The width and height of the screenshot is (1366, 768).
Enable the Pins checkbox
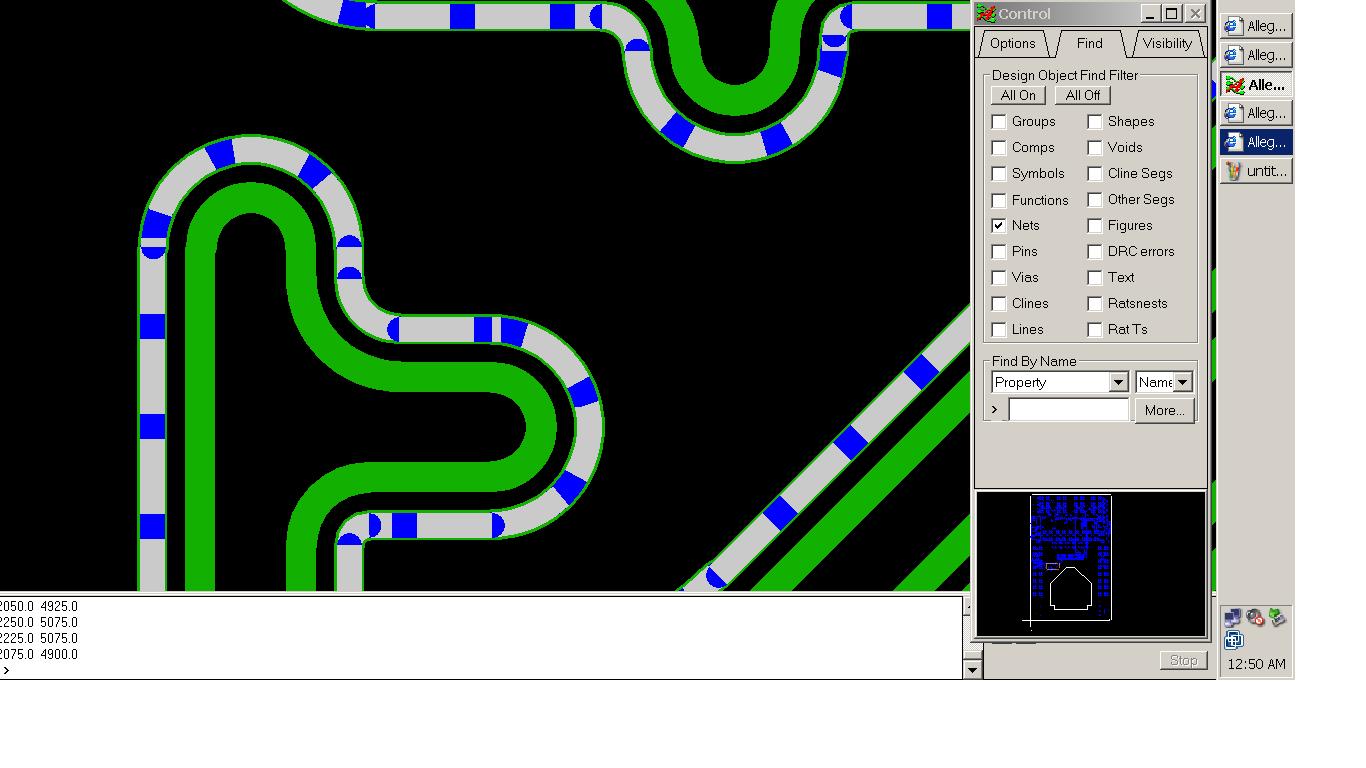click(x=999, y=251)
